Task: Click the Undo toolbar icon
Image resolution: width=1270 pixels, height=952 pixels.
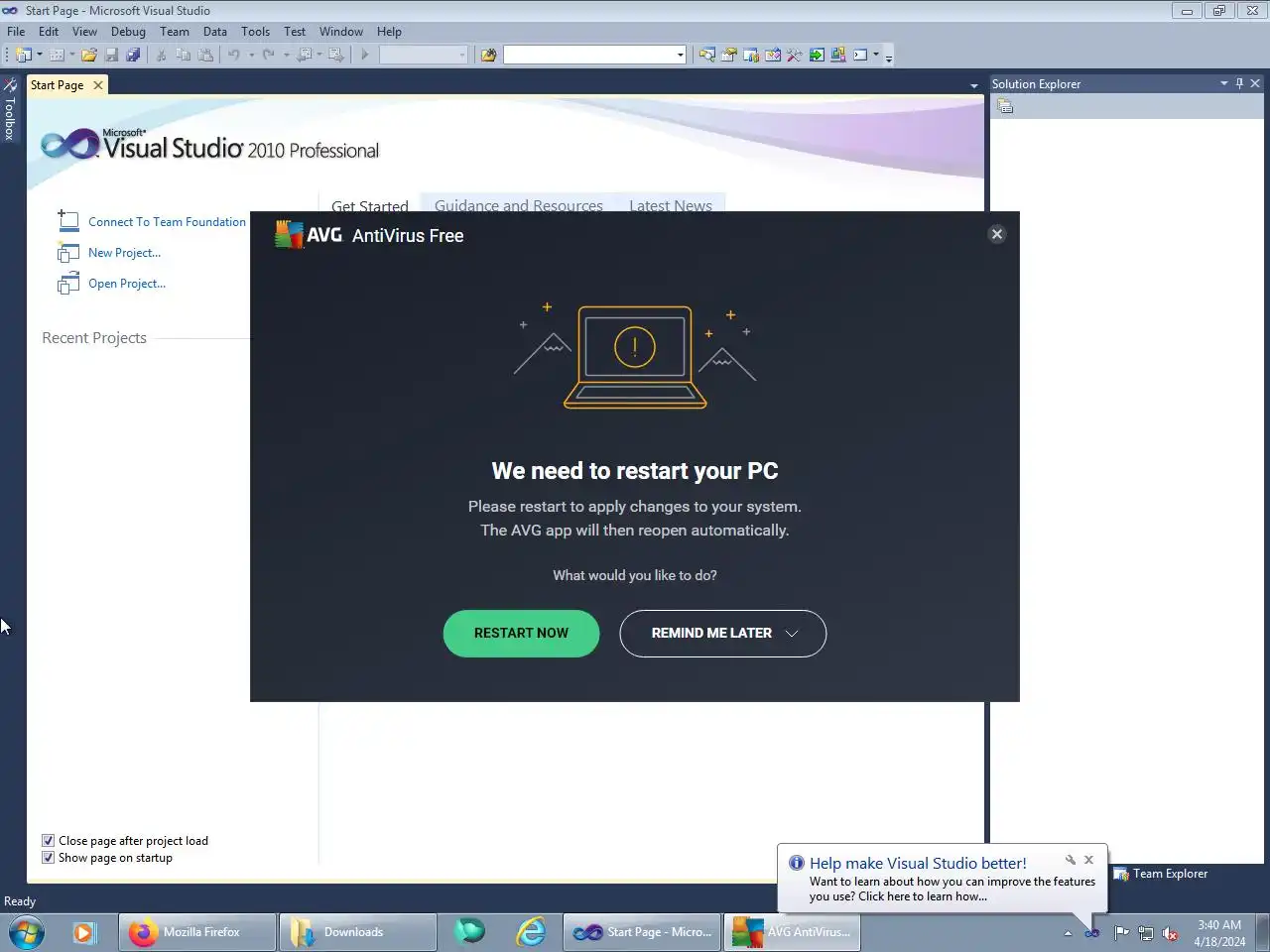Action: (234, 55)
